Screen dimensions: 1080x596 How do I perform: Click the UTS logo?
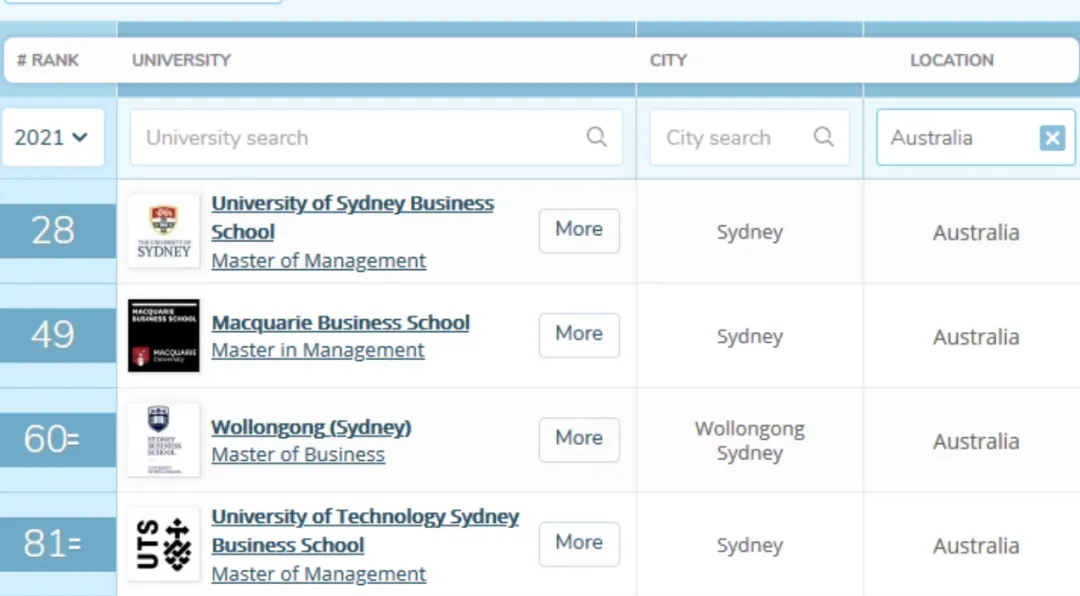164,544
